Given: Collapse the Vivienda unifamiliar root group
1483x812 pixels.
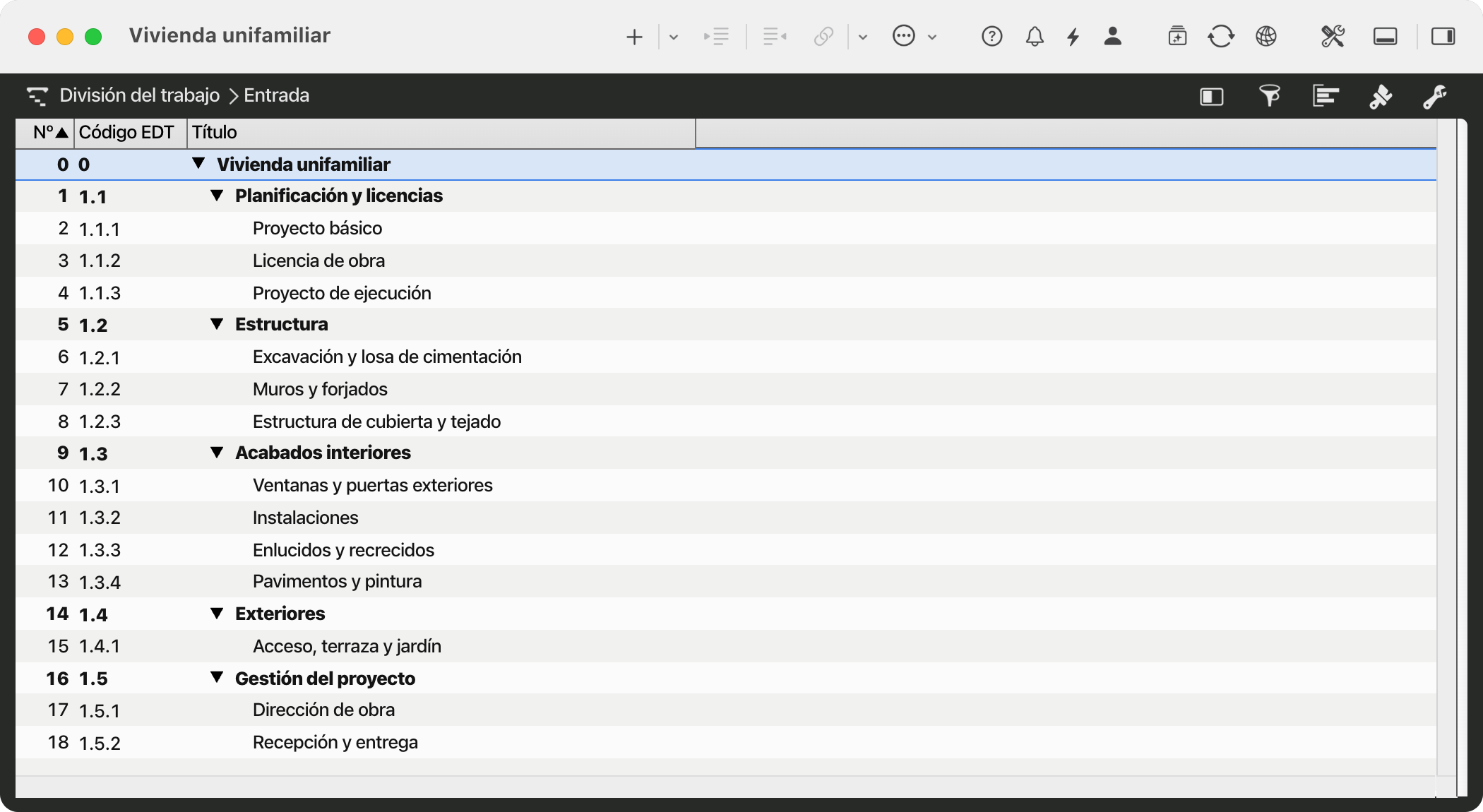Looking at the screenshot, I should pyautogui.click(x=198, y=164).
